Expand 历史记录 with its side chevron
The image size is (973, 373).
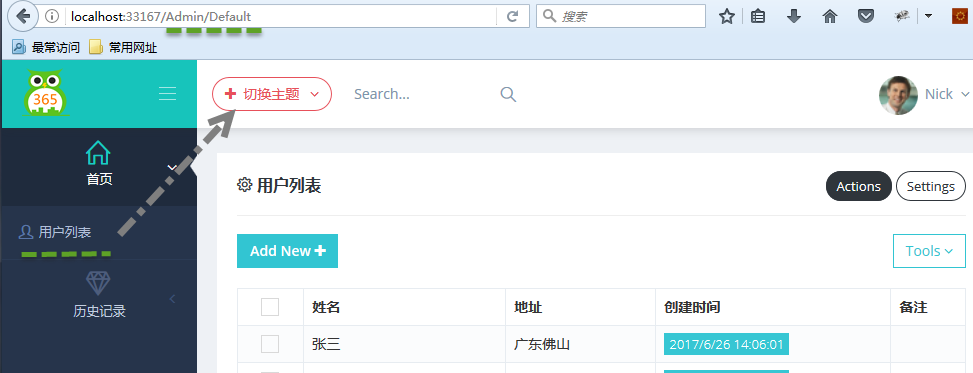tap(173, 299)
